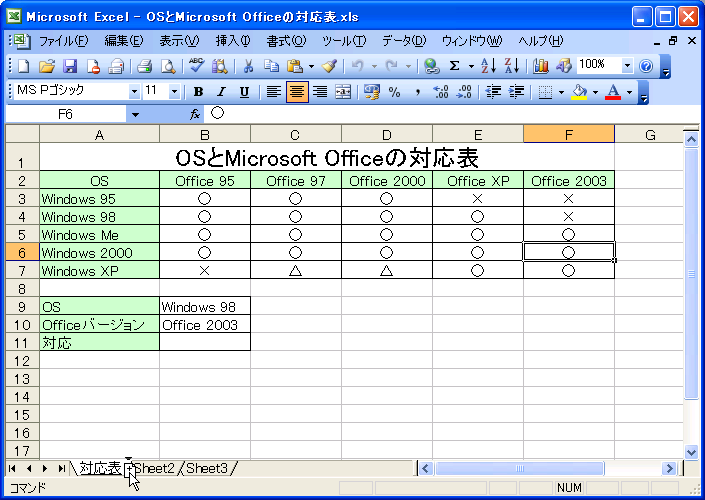Save the workbook with the floppy icon
This screenshot has width=705, height=500.
point(70,66)
